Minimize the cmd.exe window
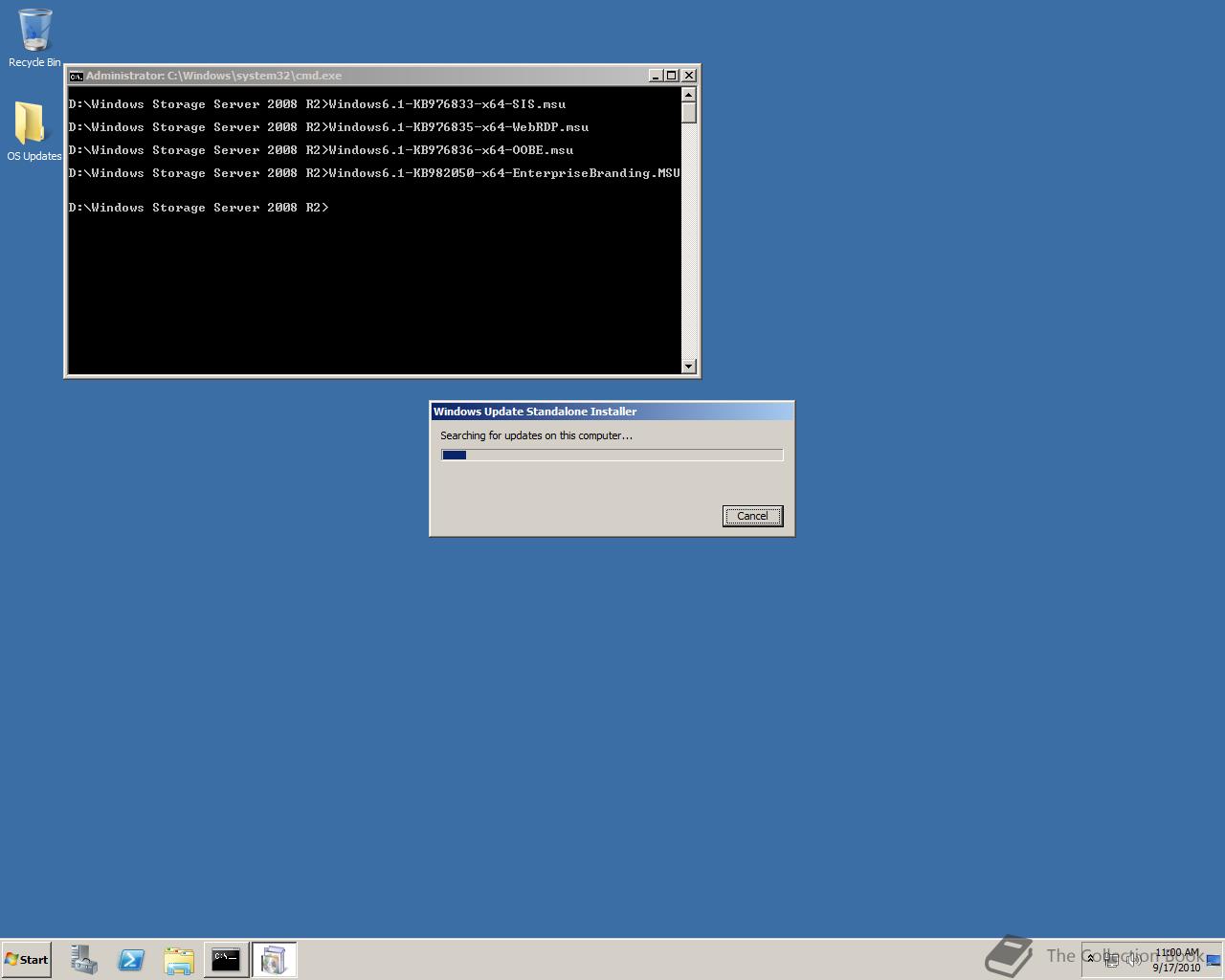The height and width of the screenshot is (980, 1225). 655,76
